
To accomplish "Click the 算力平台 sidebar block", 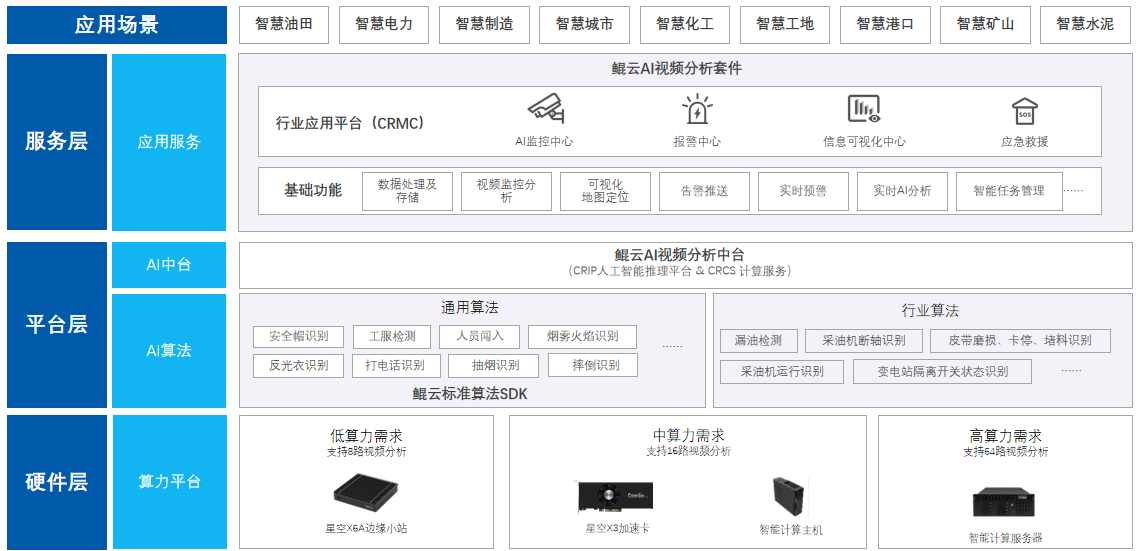I will [169, 482].
